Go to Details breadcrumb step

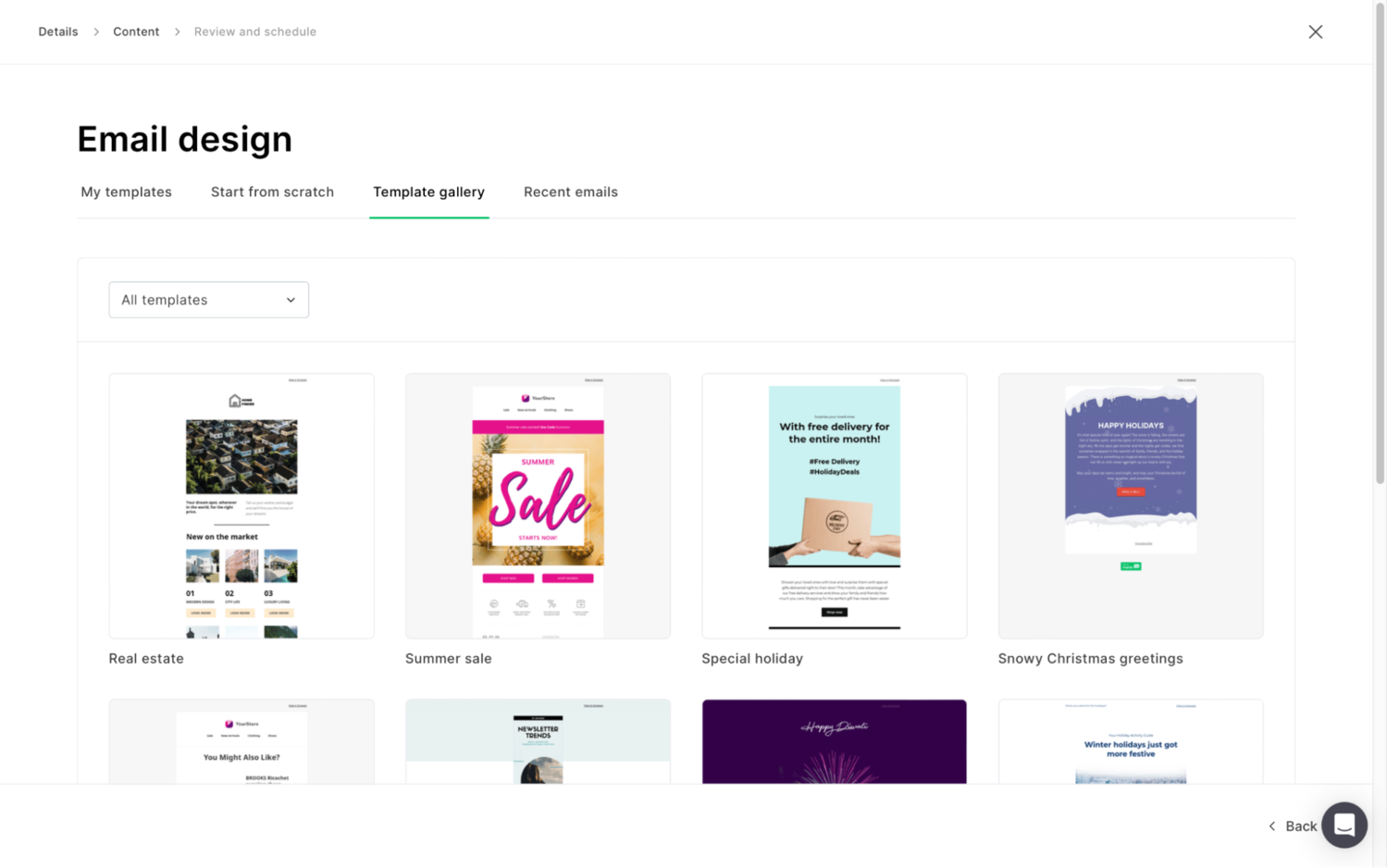tap(58, 31)
